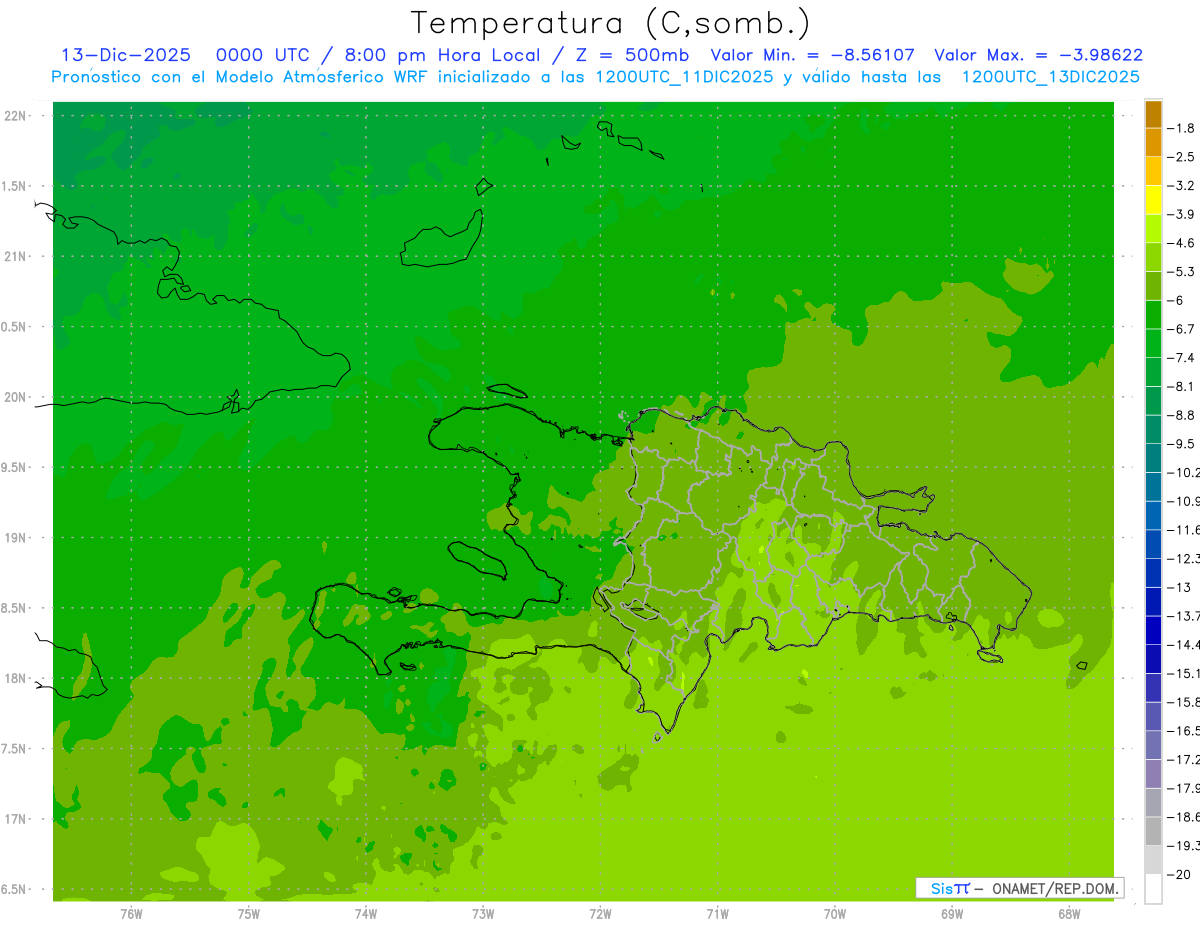Click the '22N' latitude label
This screenshot has height=927, width=1200.
coord(17,116)
